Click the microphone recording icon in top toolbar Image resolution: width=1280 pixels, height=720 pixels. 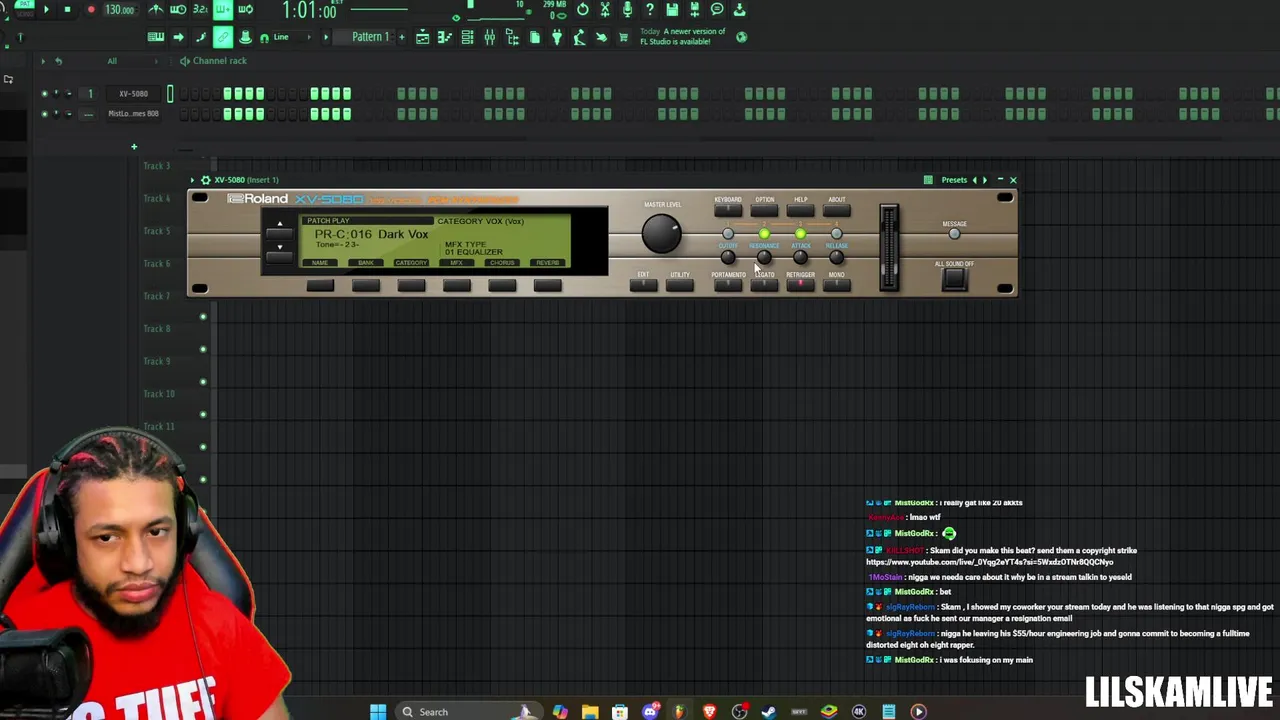click(x=627, y=10)
